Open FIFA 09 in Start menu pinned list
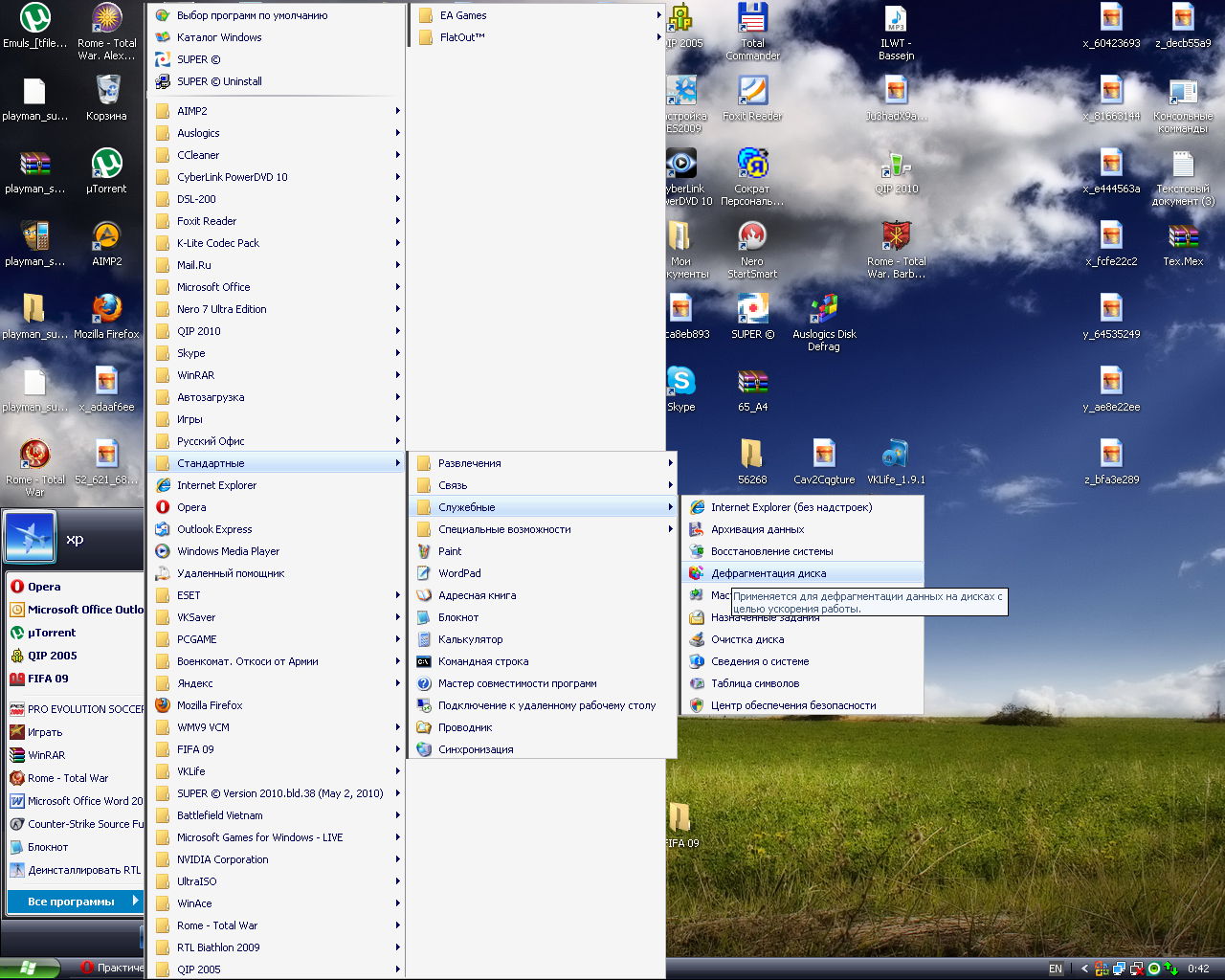Screen dimensions: 1225x980 click(75, 679)
